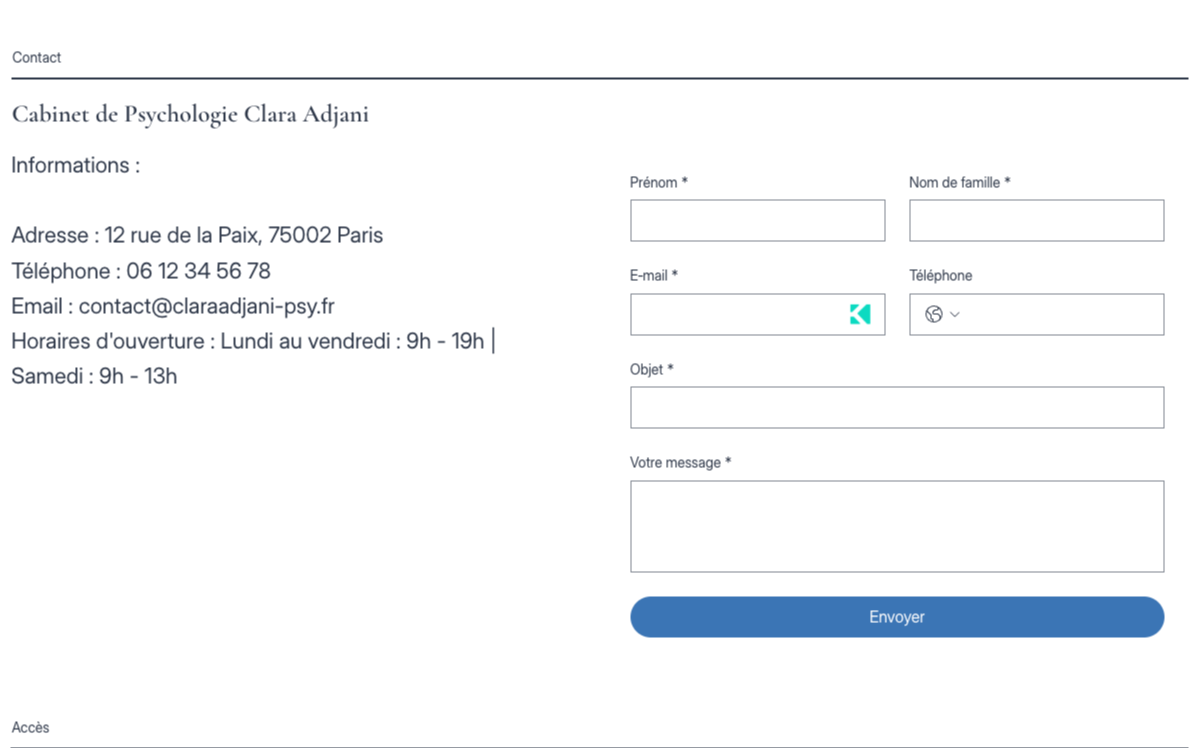Open the phone country code dropdown chevron

[955, 314]
